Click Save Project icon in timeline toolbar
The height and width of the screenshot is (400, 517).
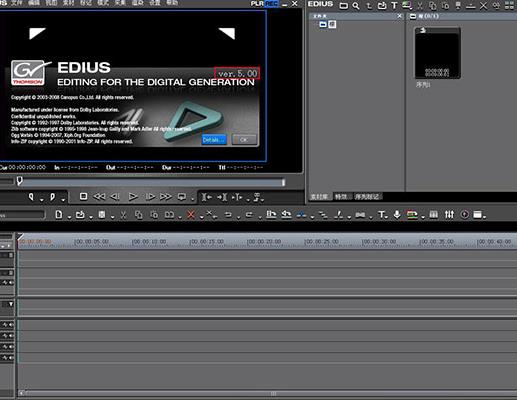102,214
